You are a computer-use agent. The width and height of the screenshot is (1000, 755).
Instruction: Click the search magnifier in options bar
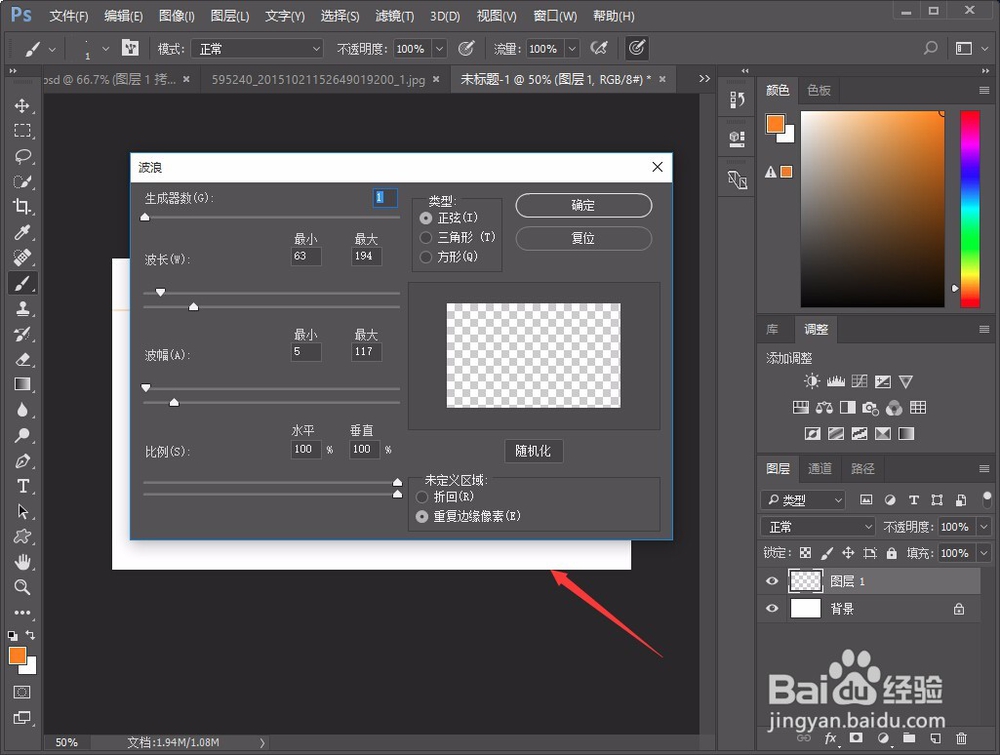pyautogui.click(x=930, y=48)
